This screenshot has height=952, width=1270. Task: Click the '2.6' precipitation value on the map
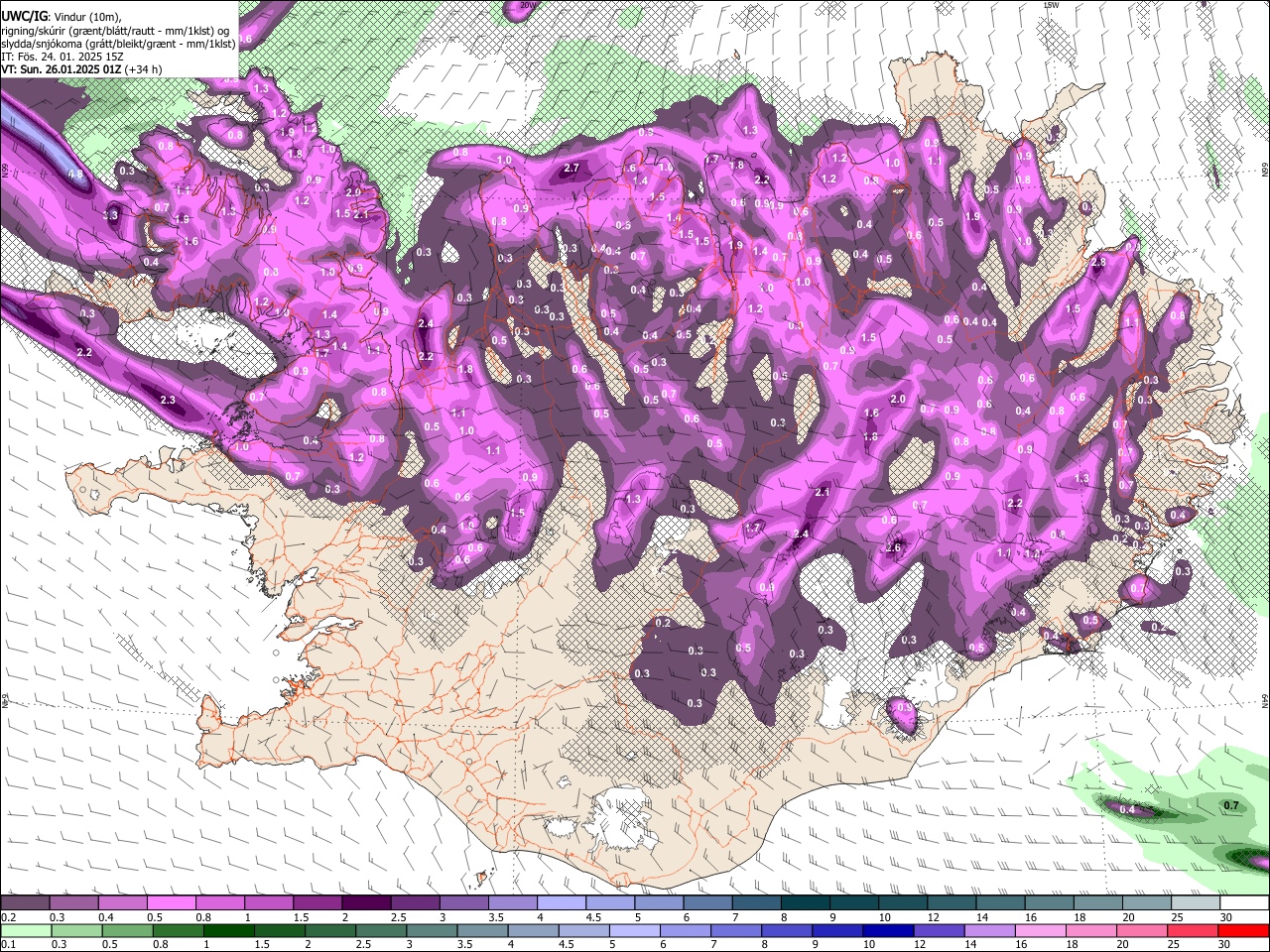(x=893, y=547)
